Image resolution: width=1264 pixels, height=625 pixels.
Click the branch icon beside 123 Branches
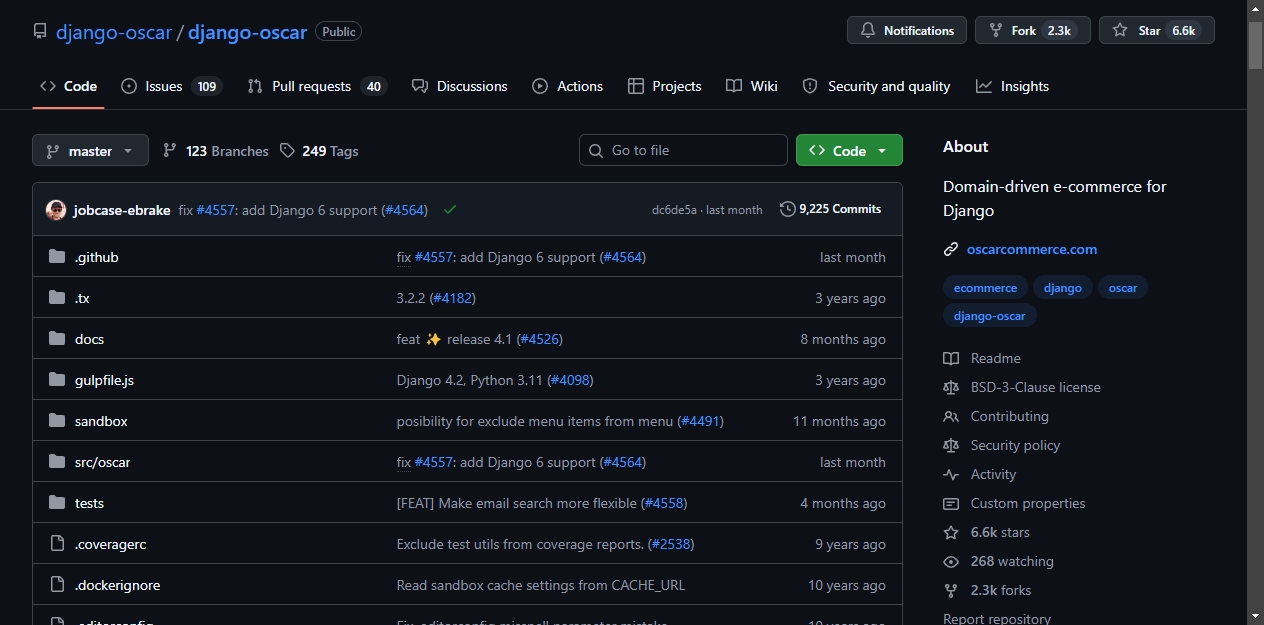coord(170,151)
